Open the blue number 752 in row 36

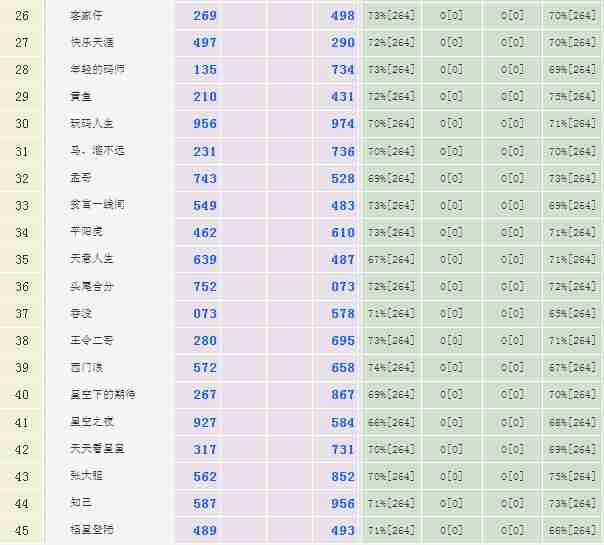205,286
